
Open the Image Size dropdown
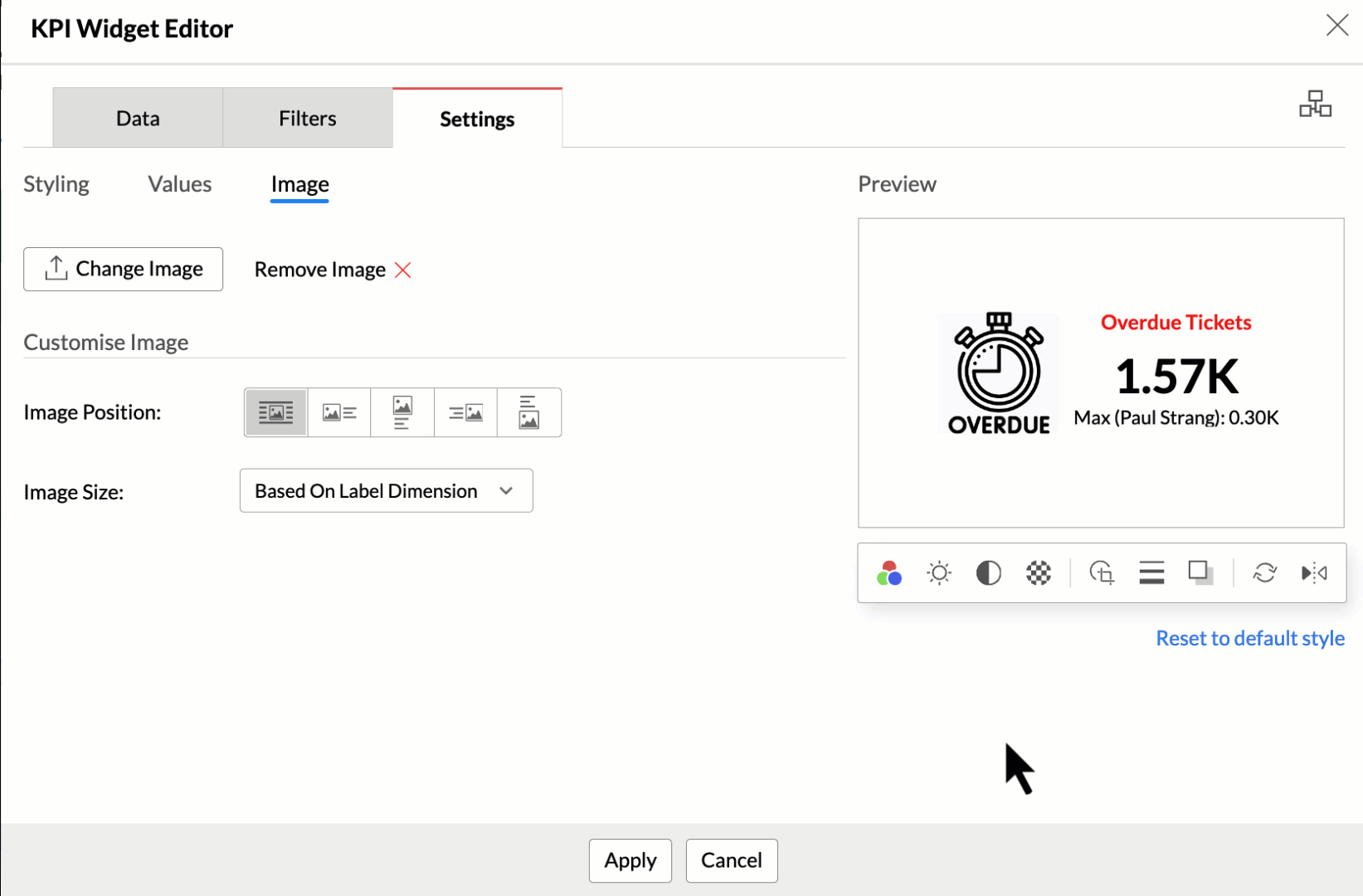[387, 491]
